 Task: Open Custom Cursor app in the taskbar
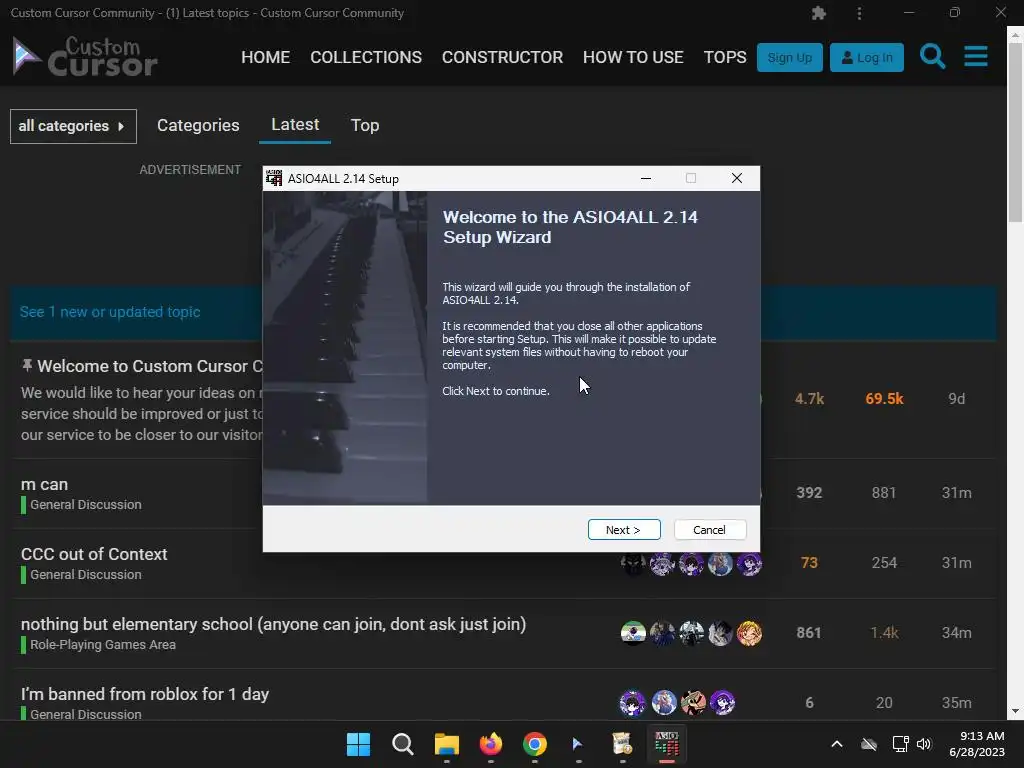point(578,744)
